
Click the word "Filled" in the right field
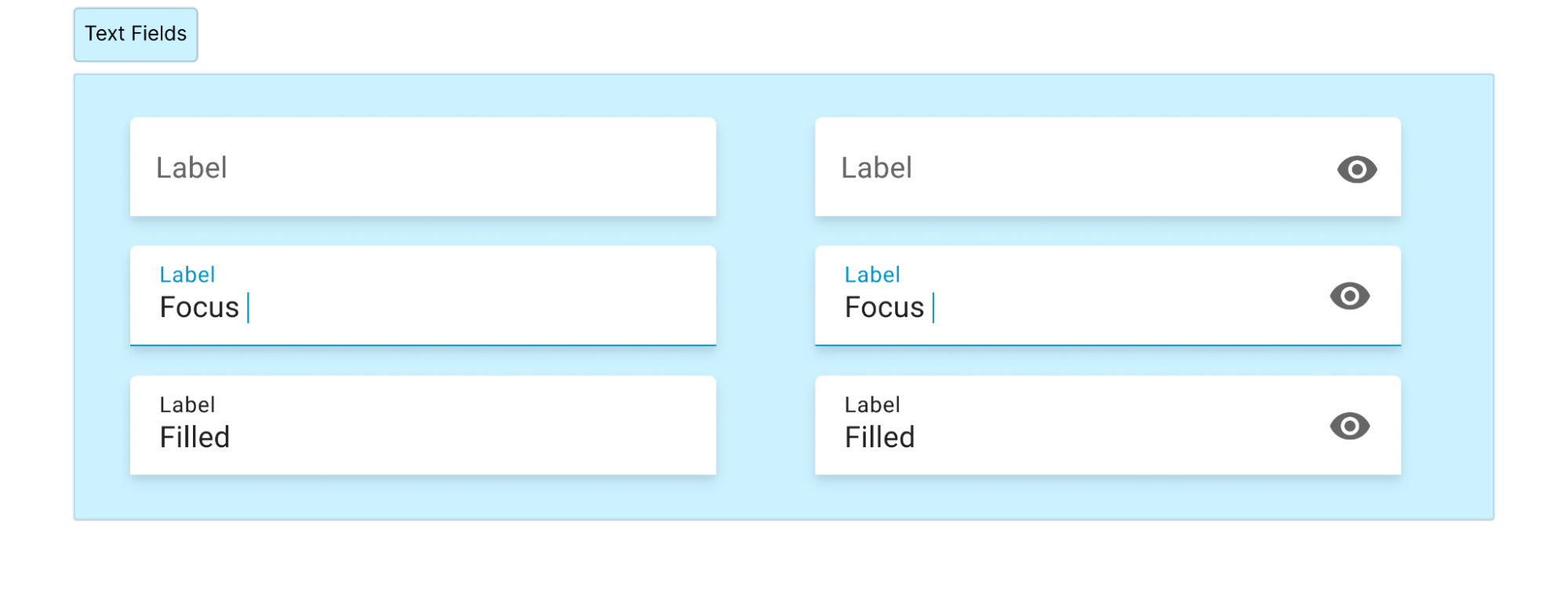[879, 437]
